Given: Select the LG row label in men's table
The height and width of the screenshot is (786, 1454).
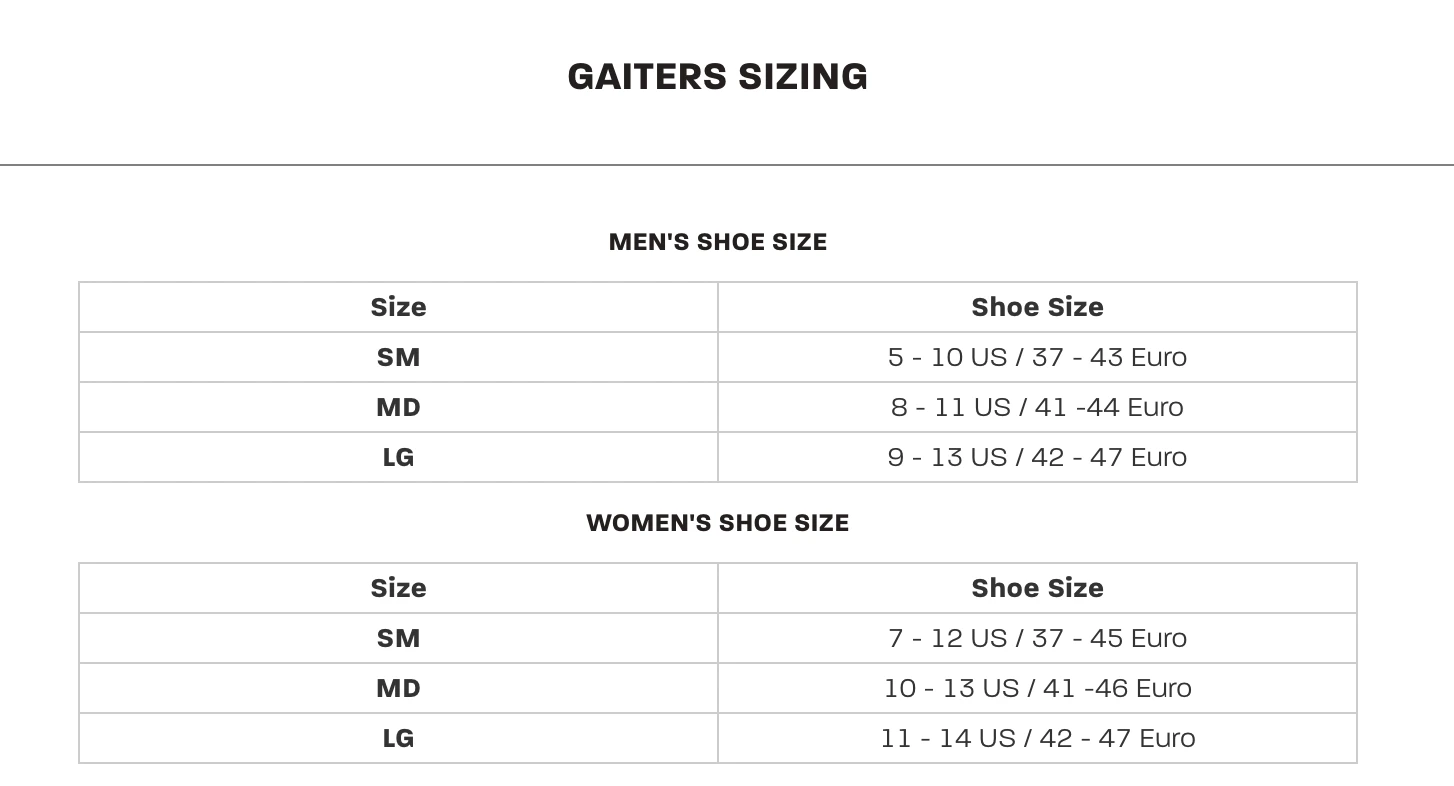Looking at the screenshot, I should 398,457.
